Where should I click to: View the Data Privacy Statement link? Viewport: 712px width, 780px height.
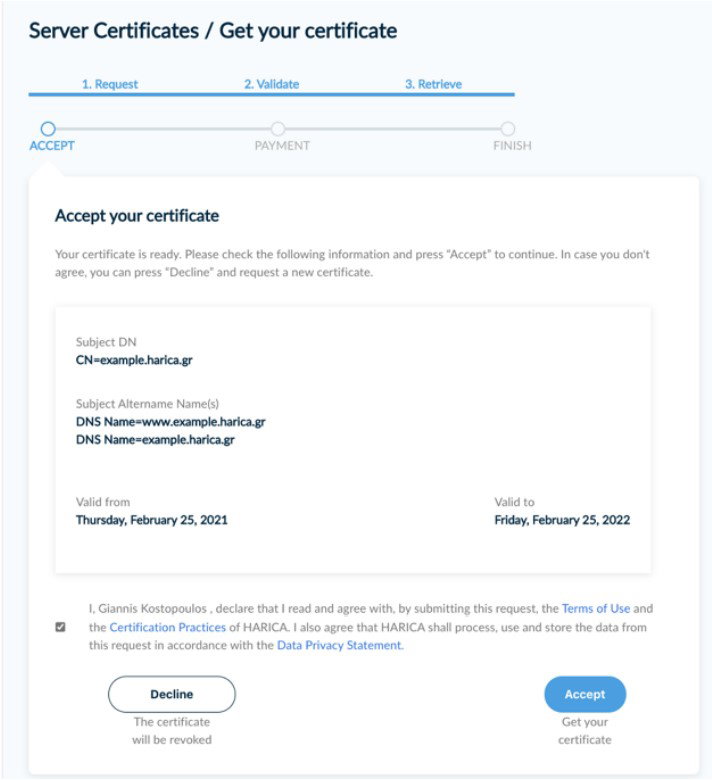[340, 645]
